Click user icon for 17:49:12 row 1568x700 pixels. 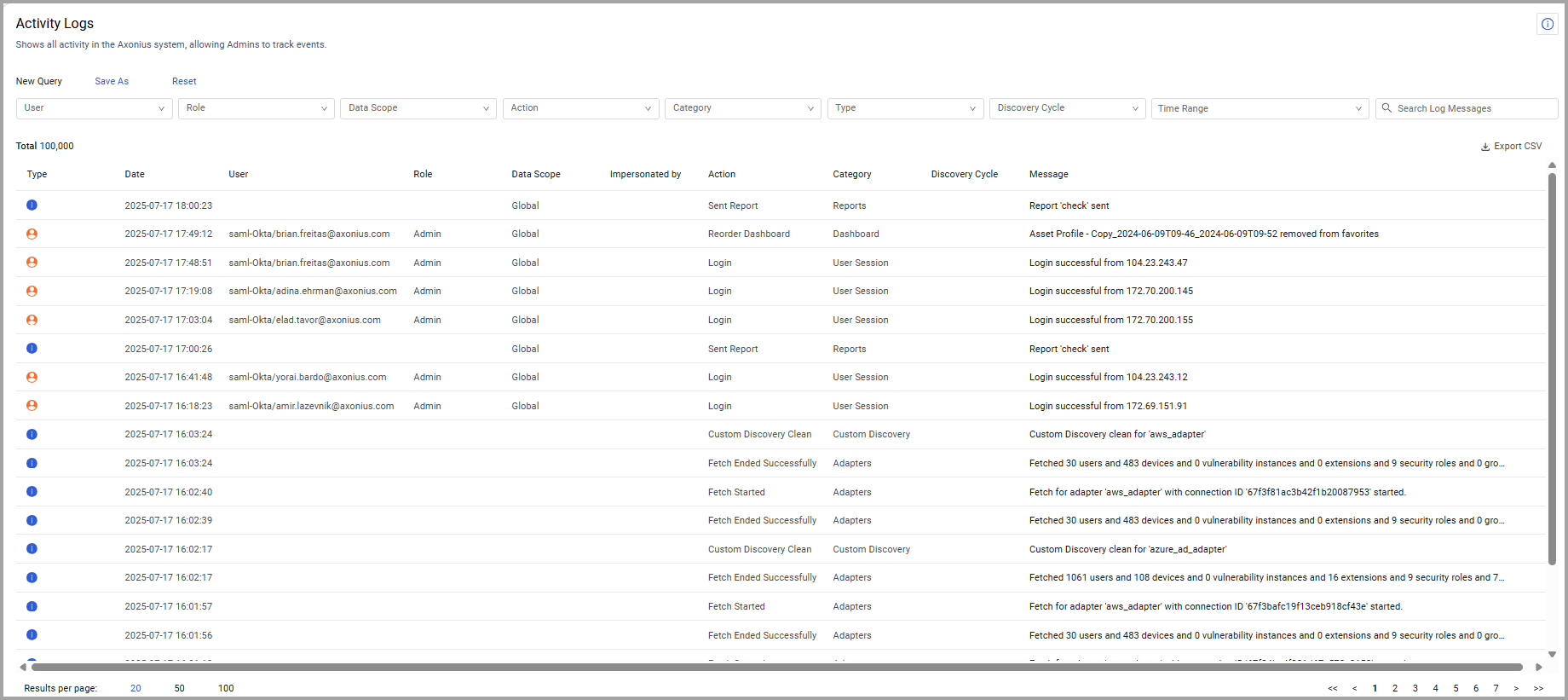tap(32, 234)
